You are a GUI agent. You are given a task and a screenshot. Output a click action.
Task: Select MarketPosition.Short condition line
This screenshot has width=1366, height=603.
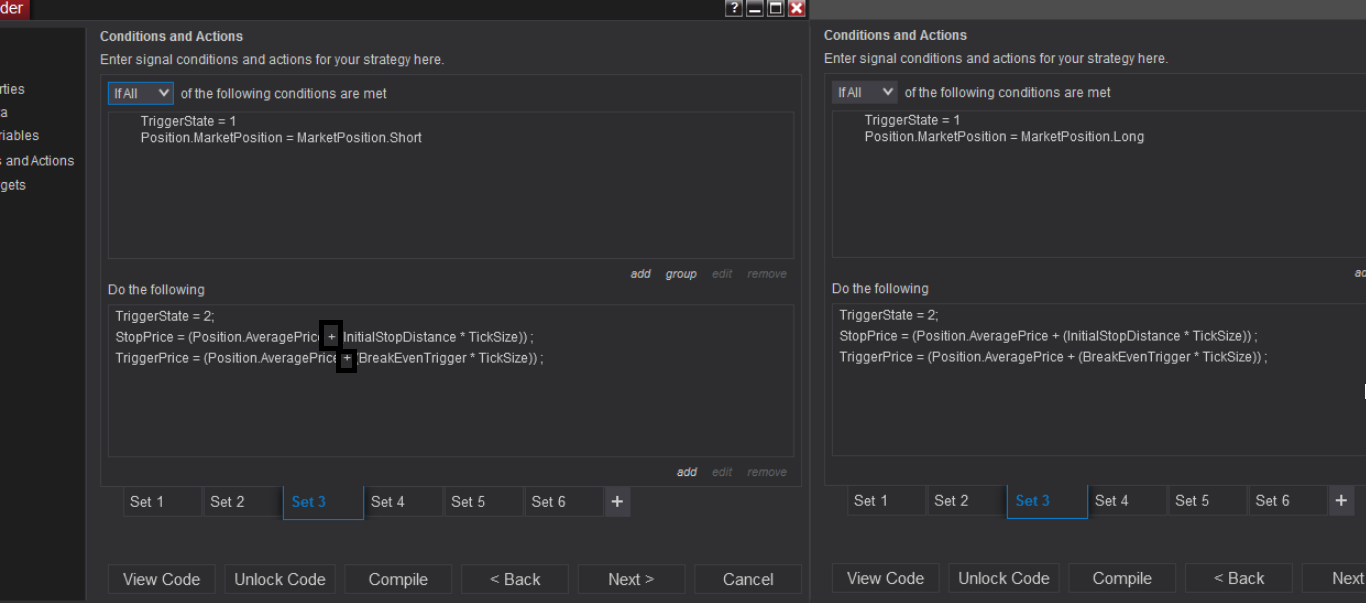pyautogui.click(x=281, y=138)
